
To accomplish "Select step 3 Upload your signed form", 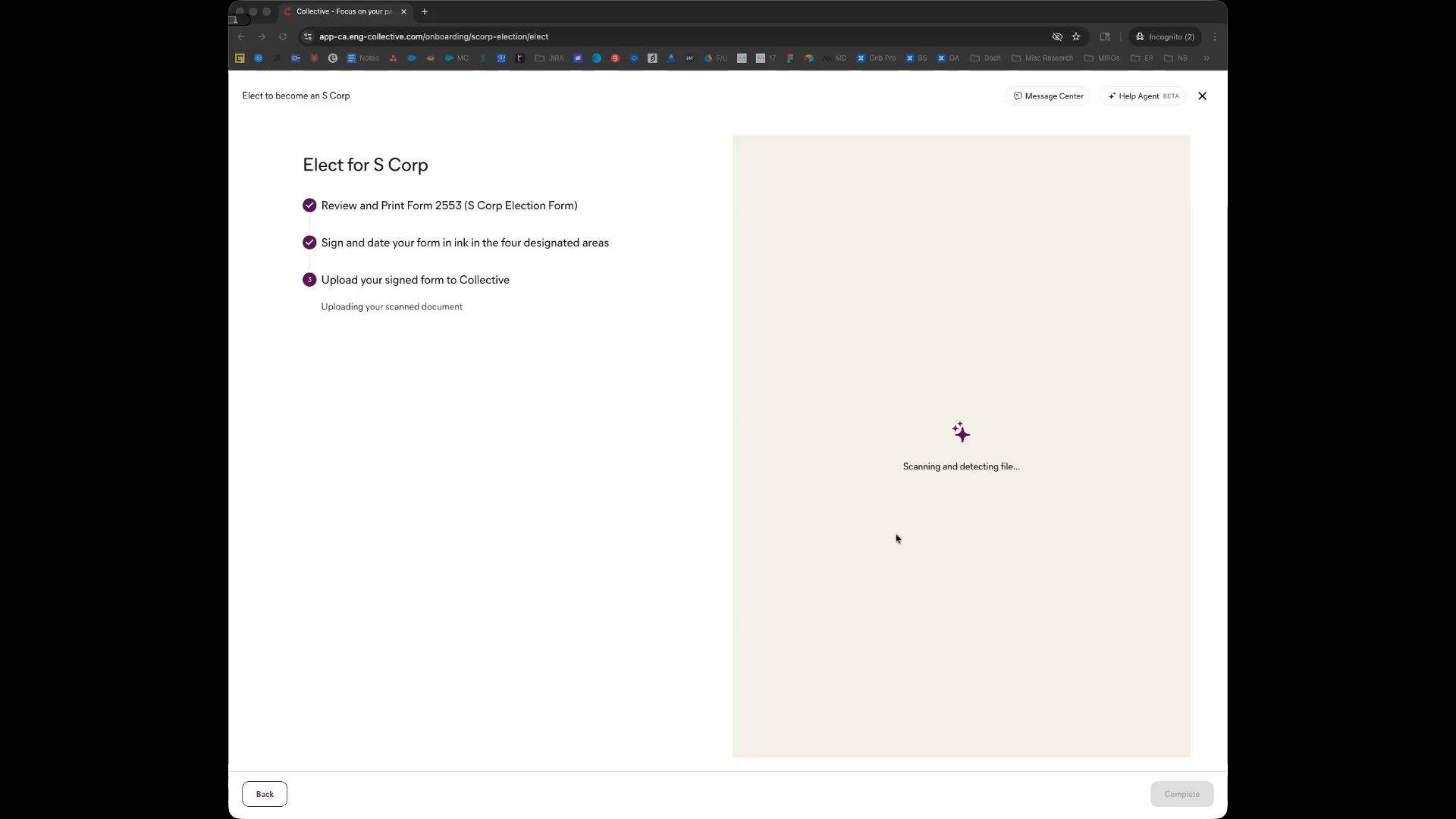I will point(415,280).
